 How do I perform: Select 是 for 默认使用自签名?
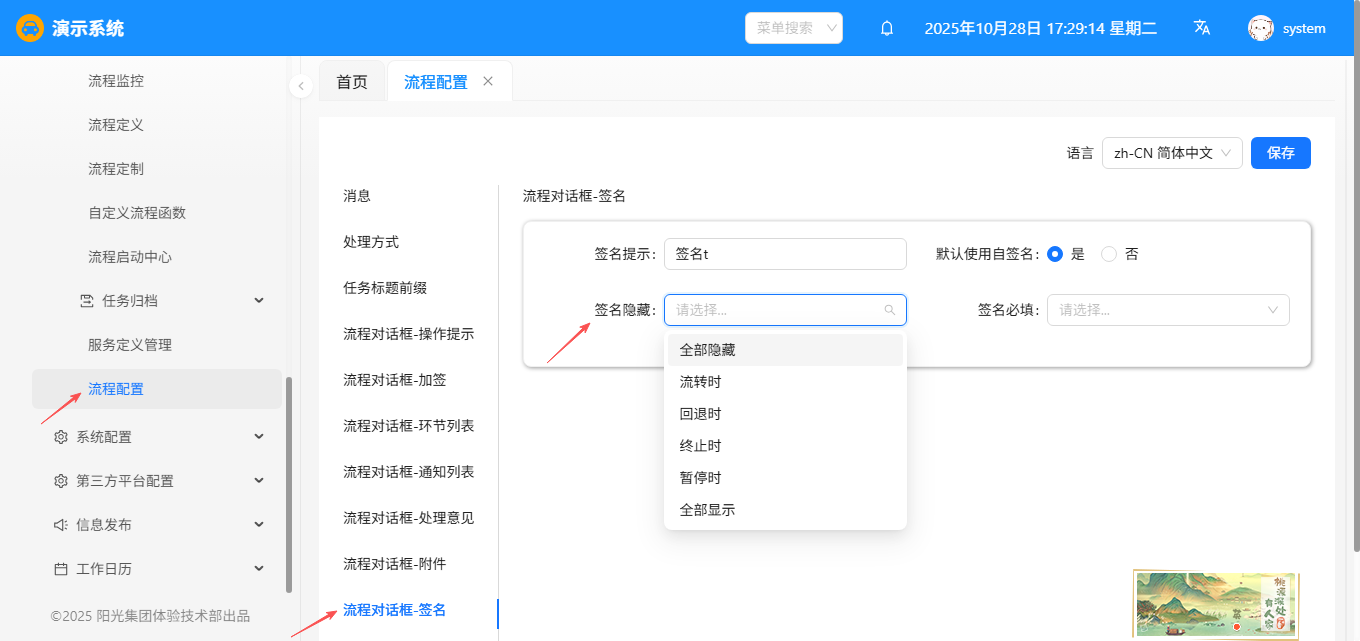(1055, 254)
